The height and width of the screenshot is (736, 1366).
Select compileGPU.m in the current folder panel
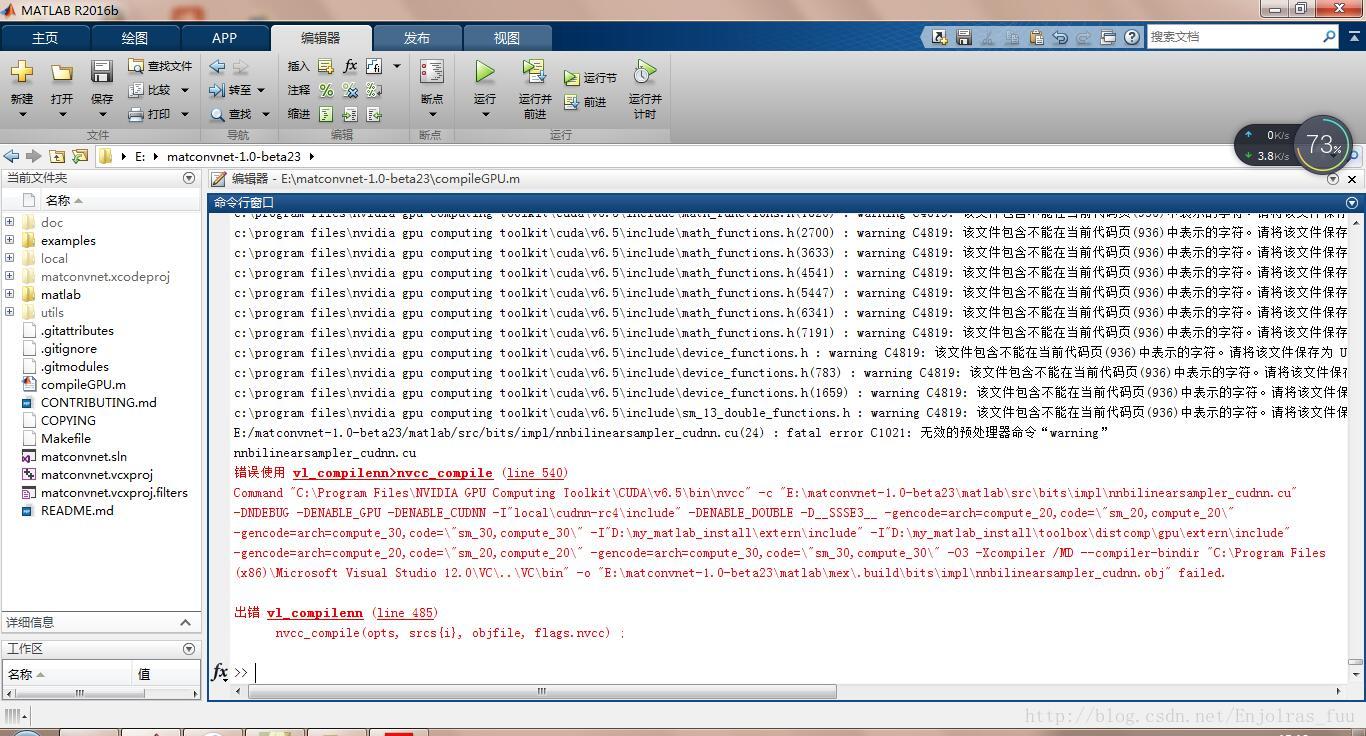tap(83, 384)
